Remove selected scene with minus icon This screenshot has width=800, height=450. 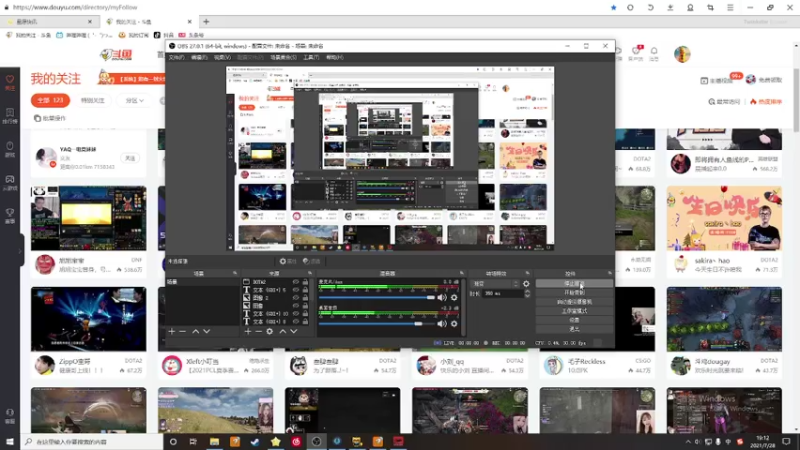pos(183,332)
